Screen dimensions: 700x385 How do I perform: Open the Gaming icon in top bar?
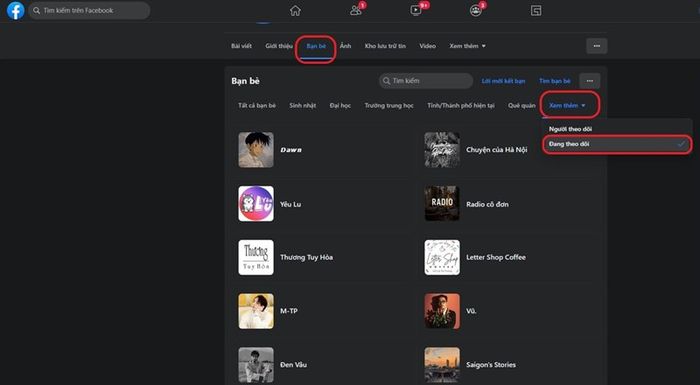click(536, 10)
